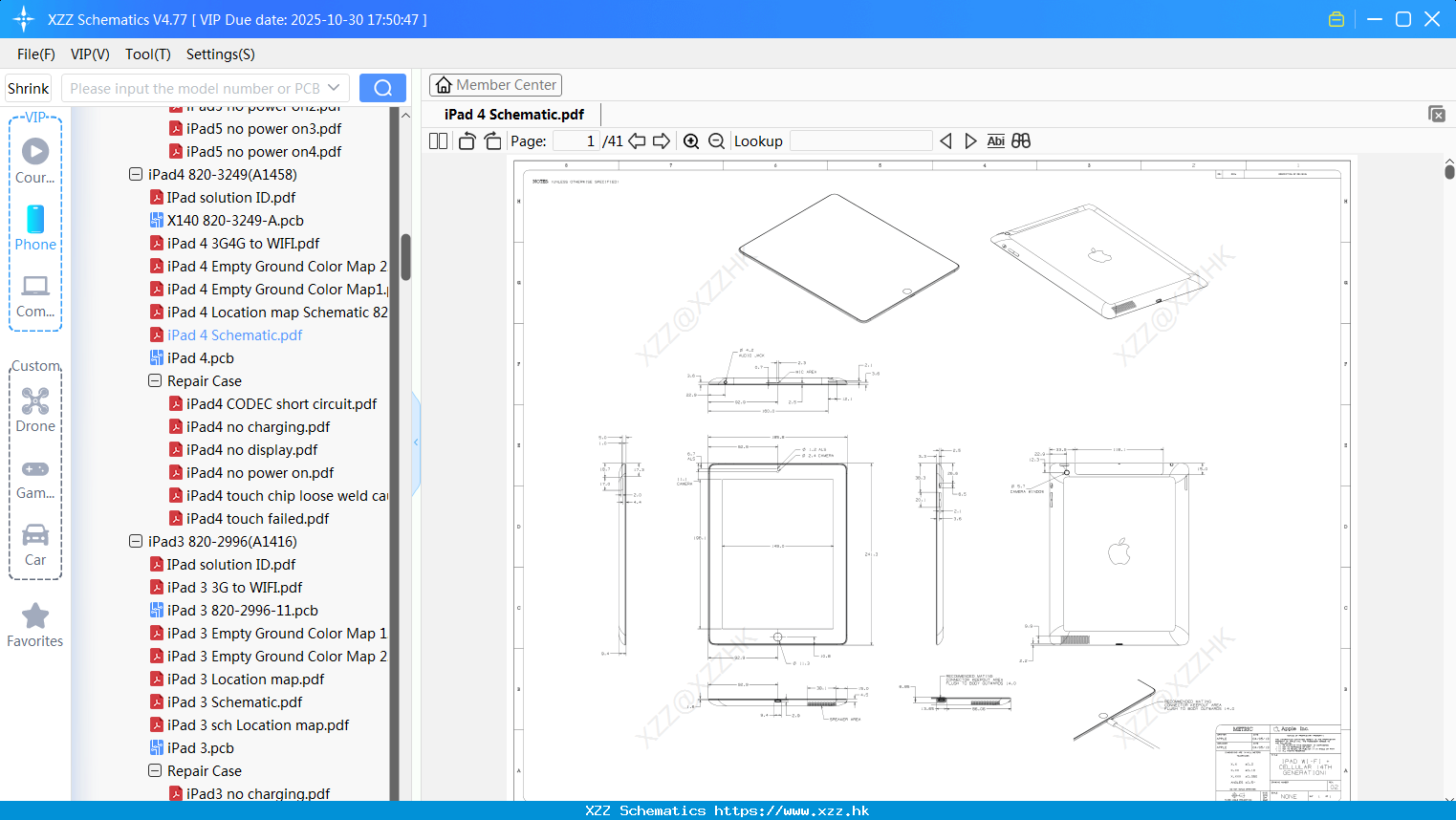The height and width of the screenshot is (820, 1456).
Task: Click the Shrink button
Action: 29,88
